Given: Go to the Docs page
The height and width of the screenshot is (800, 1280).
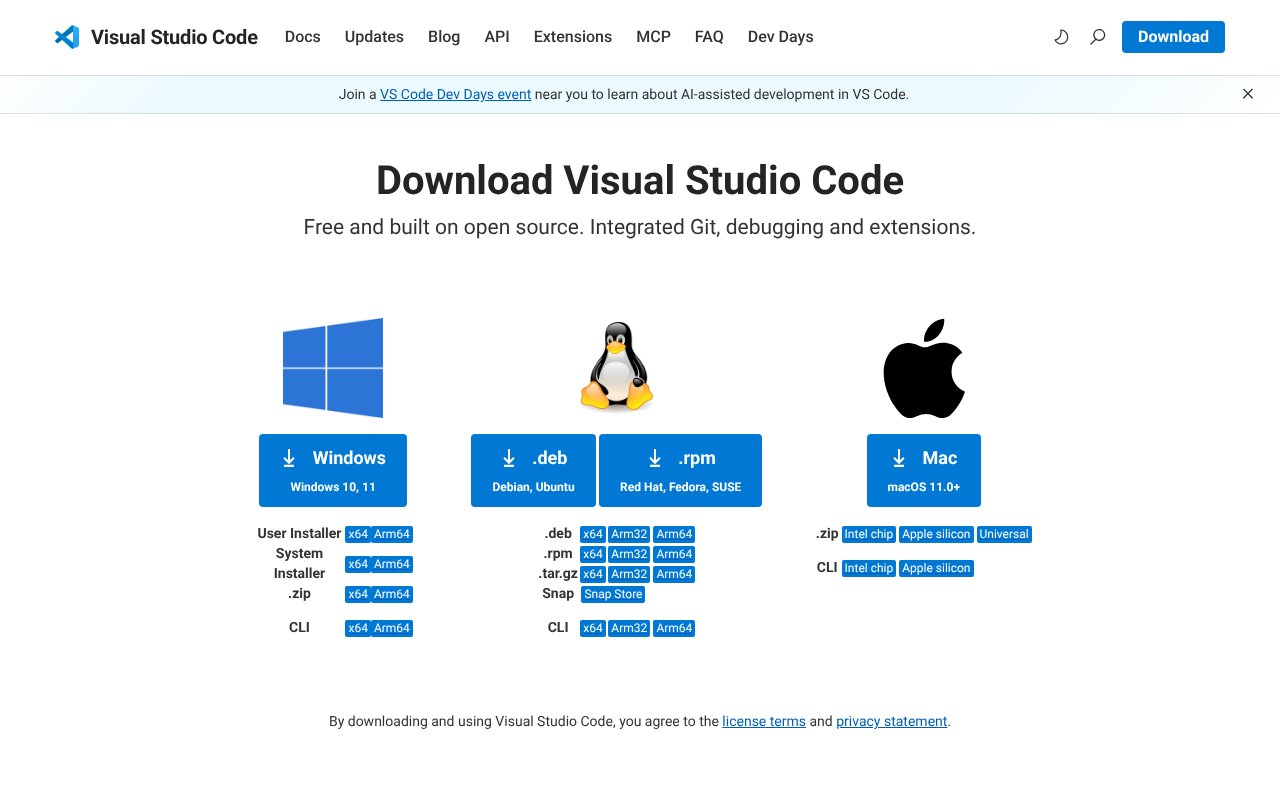Looking at the screenshot, I should tap(302, 37).
